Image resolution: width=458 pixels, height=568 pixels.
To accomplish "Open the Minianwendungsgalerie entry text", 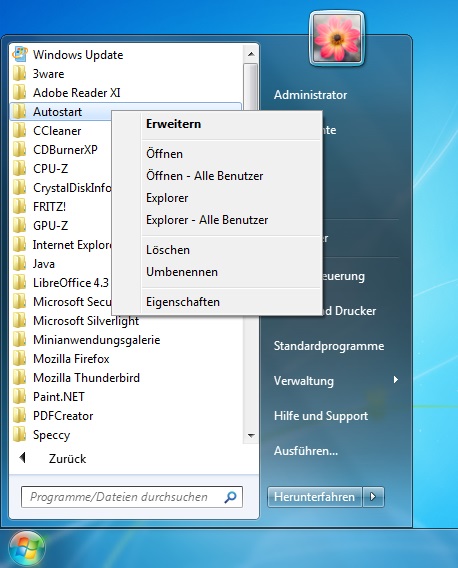I will (x=96, y=340).
